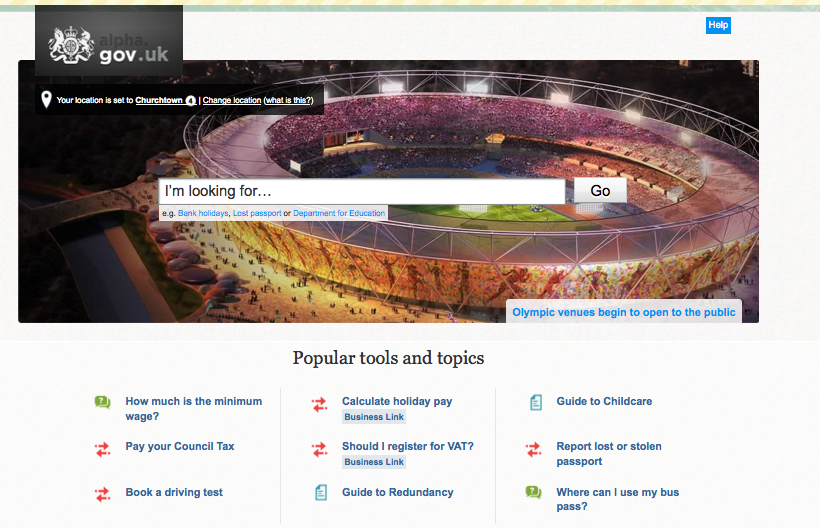Screen dimensions: 820x528
Task: Open the Pay your Council Tax link
Action: (x=180, y=446)
